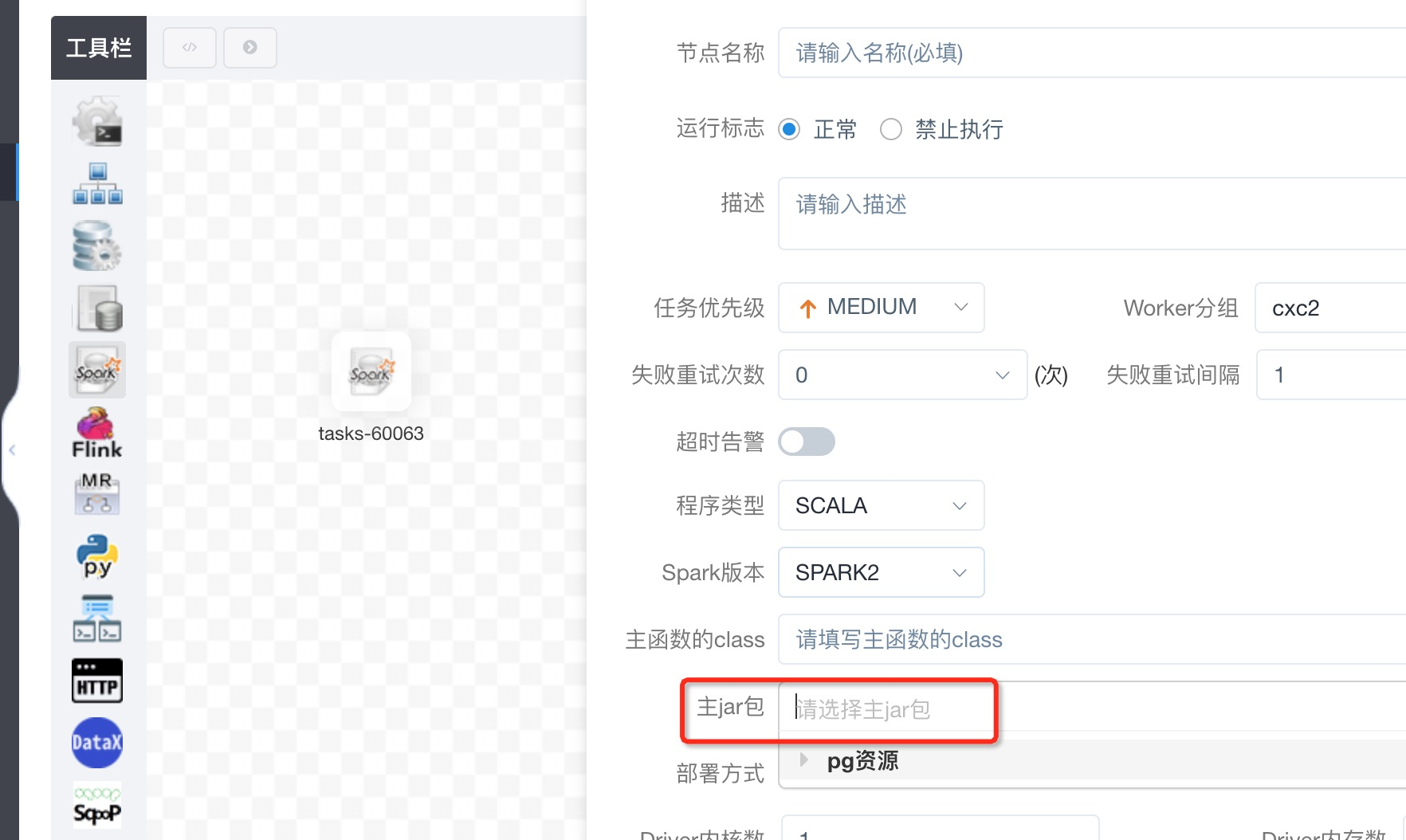Select the Sub-process task icon
1406x840 pixels.
[x=97, y=184]
